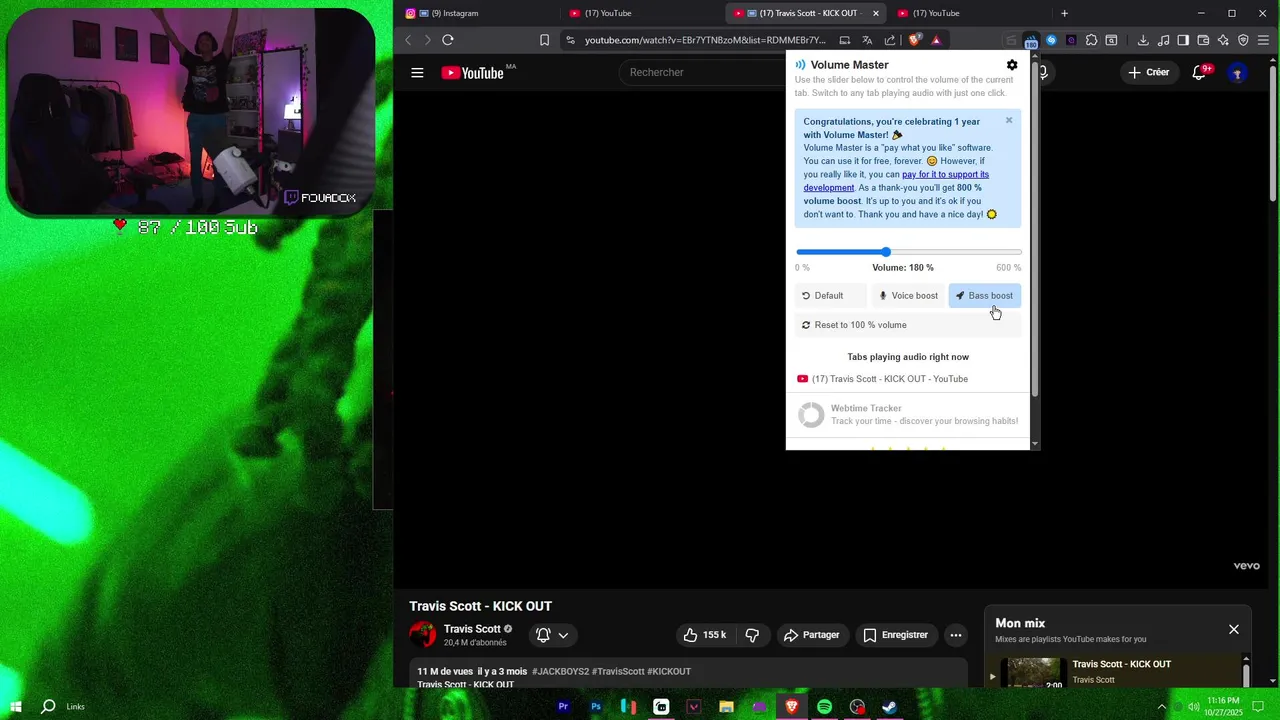The height and width of the screenshot is (720, 1280).
Task: Open YouTube account avatar menu
Action: [1237, 73]
